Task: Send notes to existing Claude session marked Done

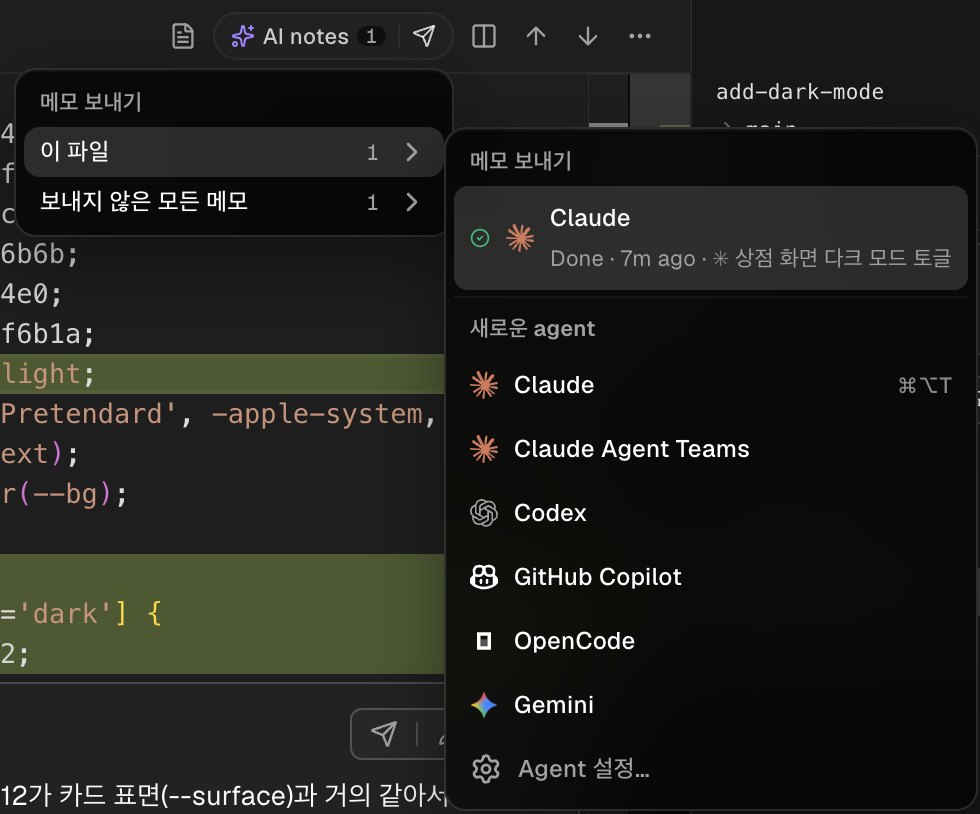Action: coord(711,238)
